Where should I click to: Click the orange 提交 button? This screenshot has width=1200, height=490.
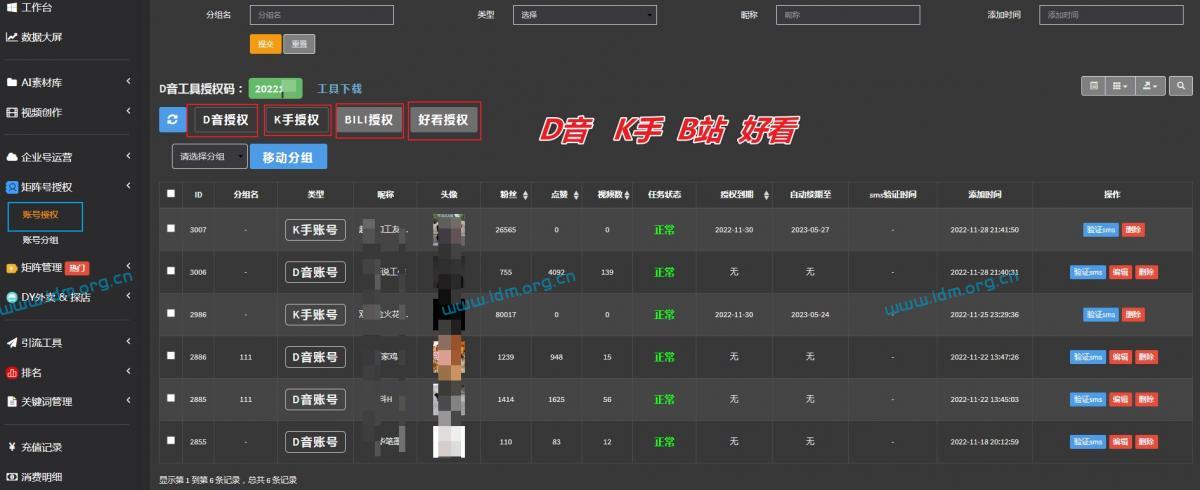pyautogui.click(x=265, y=44)
